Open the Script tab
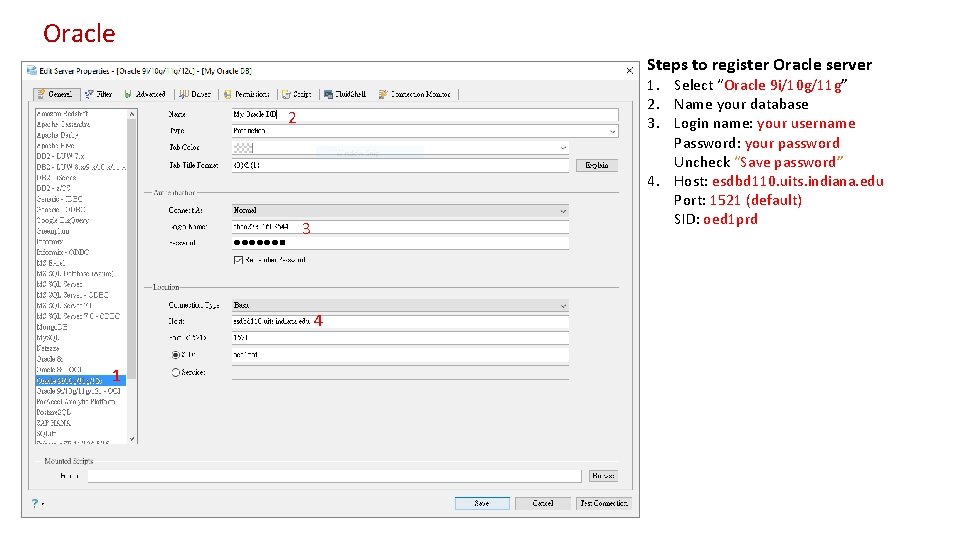The width and height of the screenshot is (960, 540). tap(297, 94)
